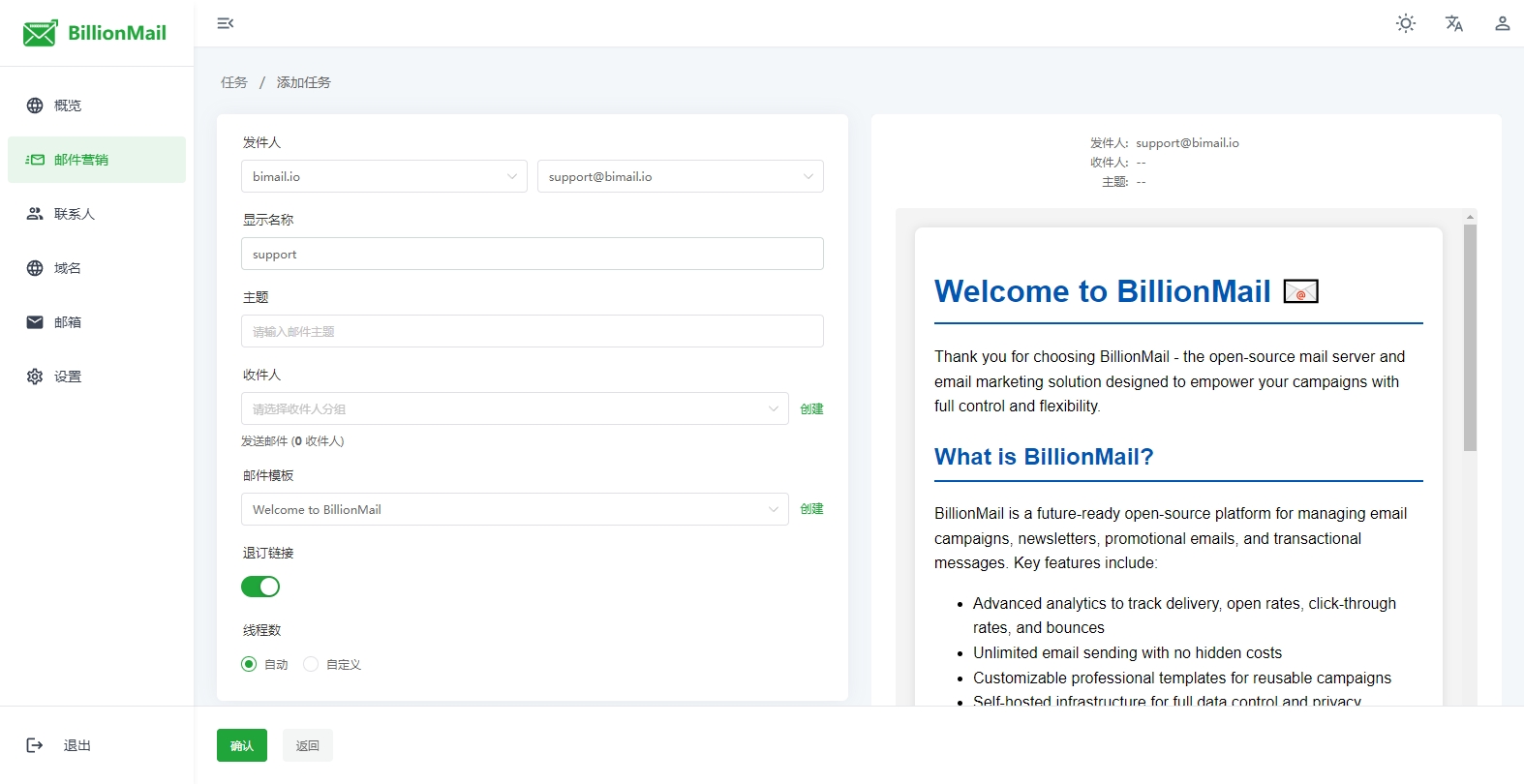Click 创建 next to 邮件模板
1524x784 pixels.
click(811, 509)
